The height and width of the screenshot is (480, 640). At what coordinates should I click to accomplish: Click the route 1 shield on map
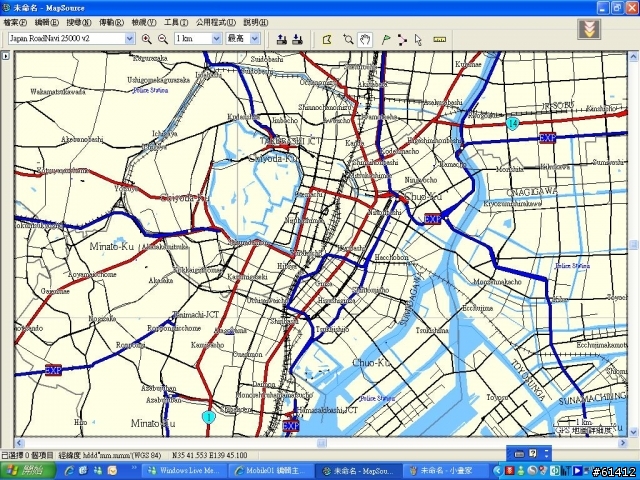(x=209, y=417)
